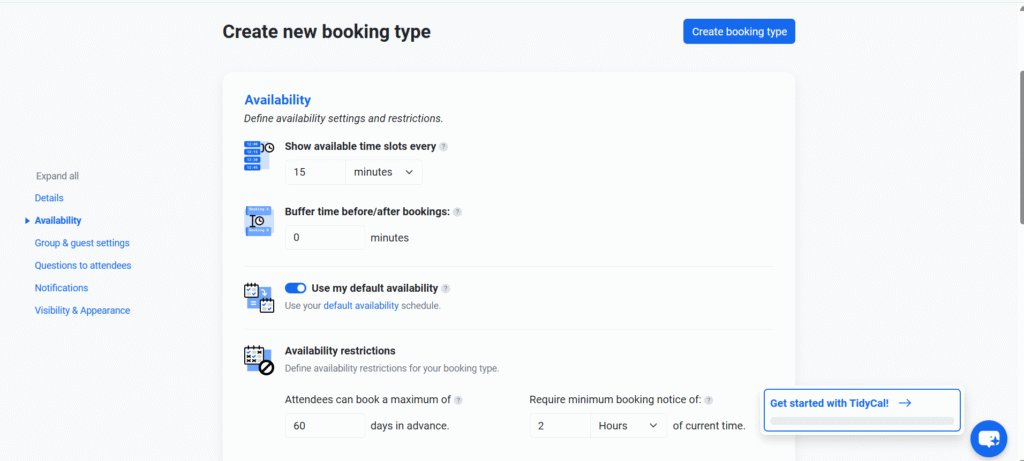Click the maximum days in advance field
Image resolution: width=1024 pixels, height=461 pixels.
[x=325, y=426]
